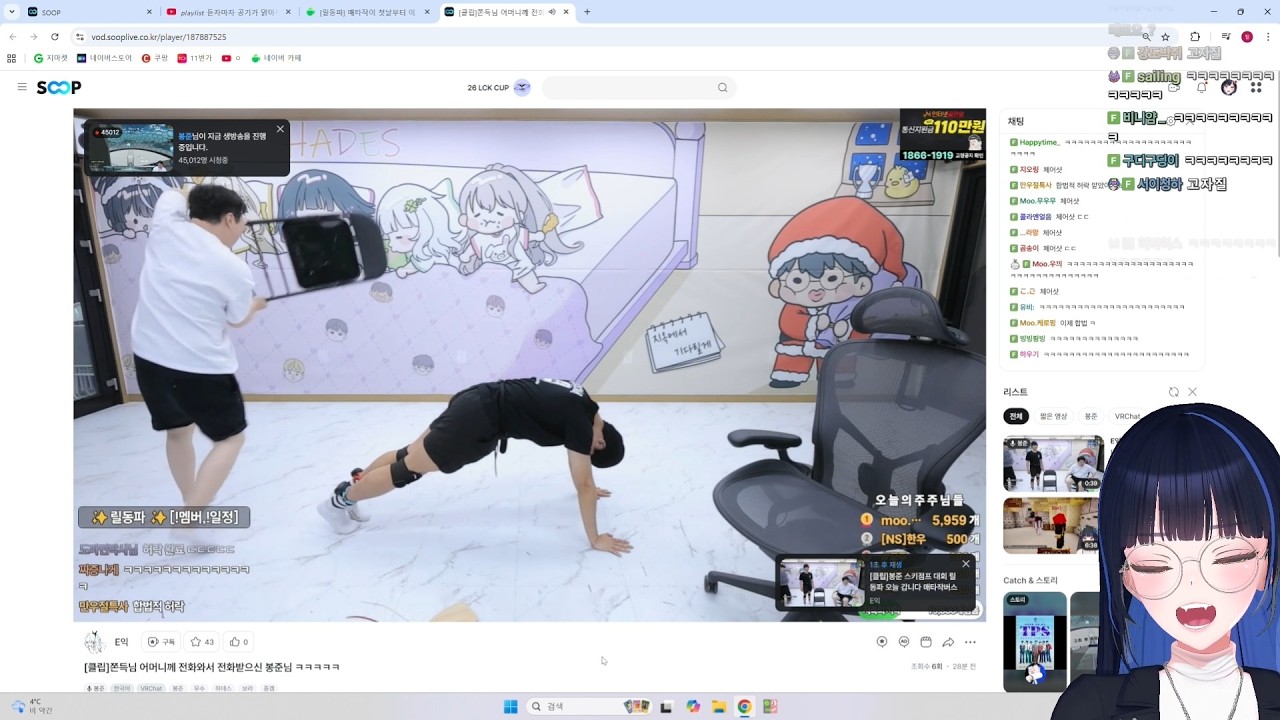
Task: Open the 26 LCK CUP badge icon
Action: point(522,88)
